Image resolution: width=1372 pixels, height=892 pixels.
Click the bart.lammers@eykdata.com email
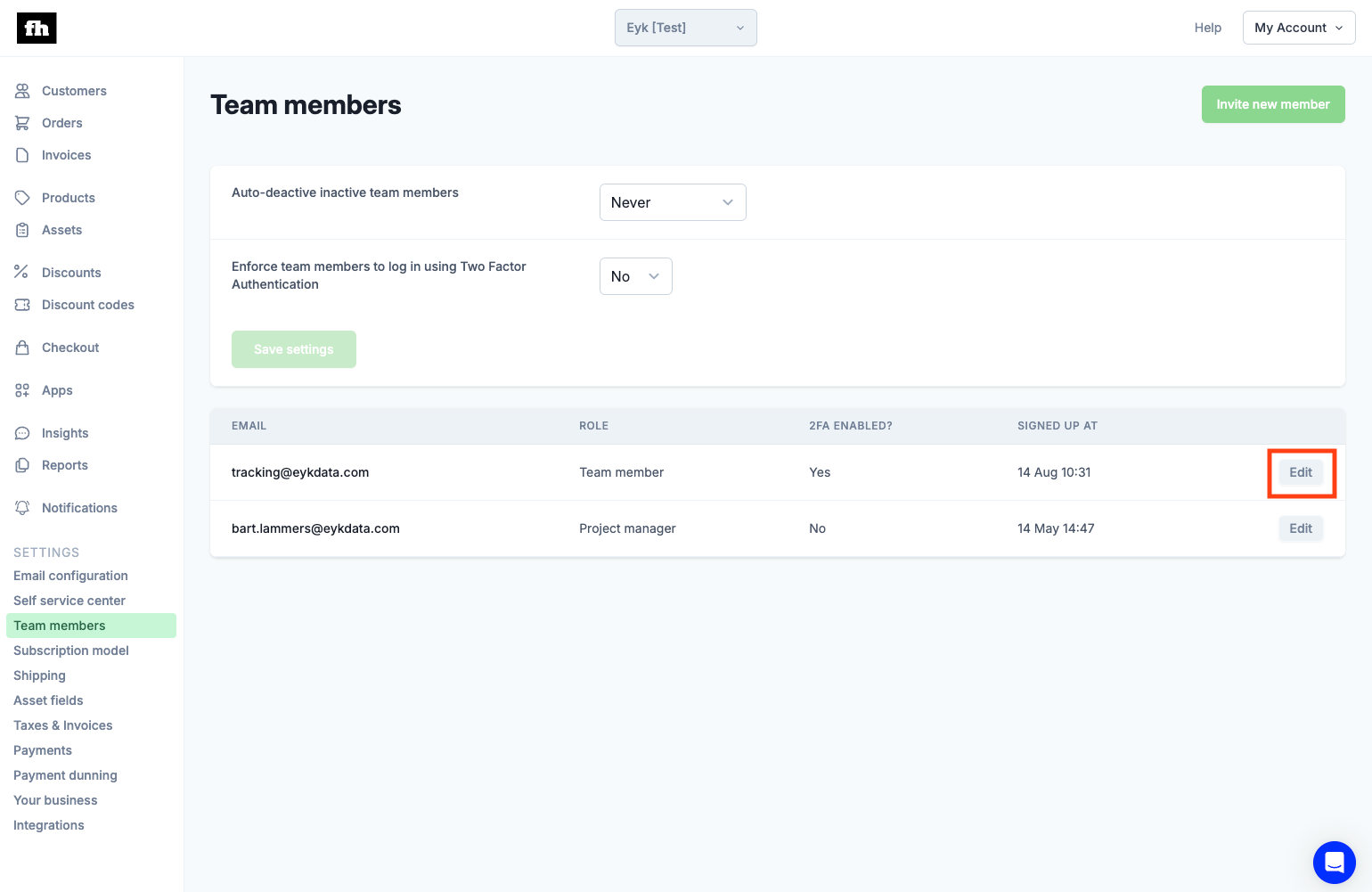click(x=315, y=528)
